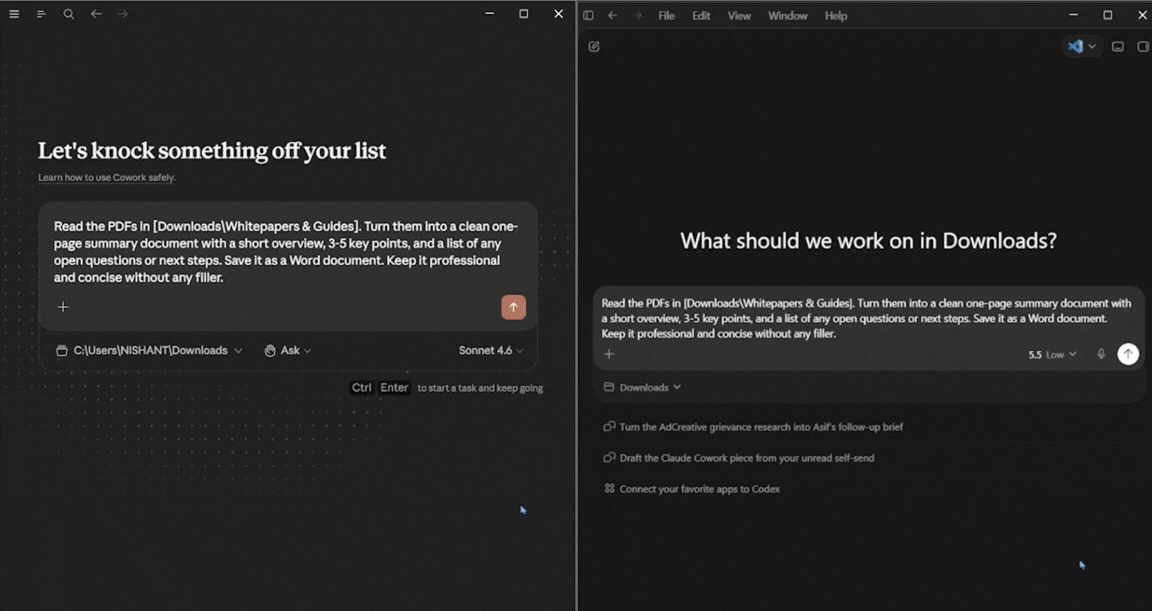1152x611 pixels.
Task: Go back in the Codex window
Action: [612, 15]
